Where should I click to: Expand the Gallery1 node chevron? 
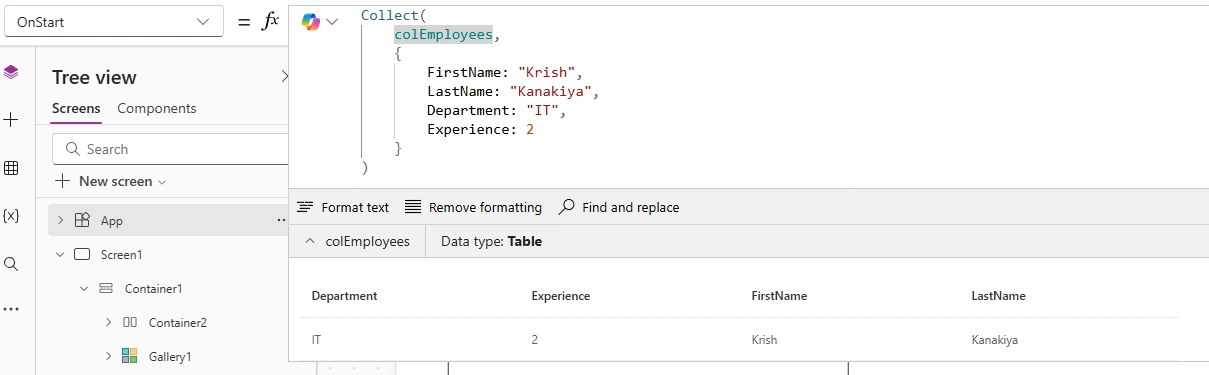[x=108, y=356]
